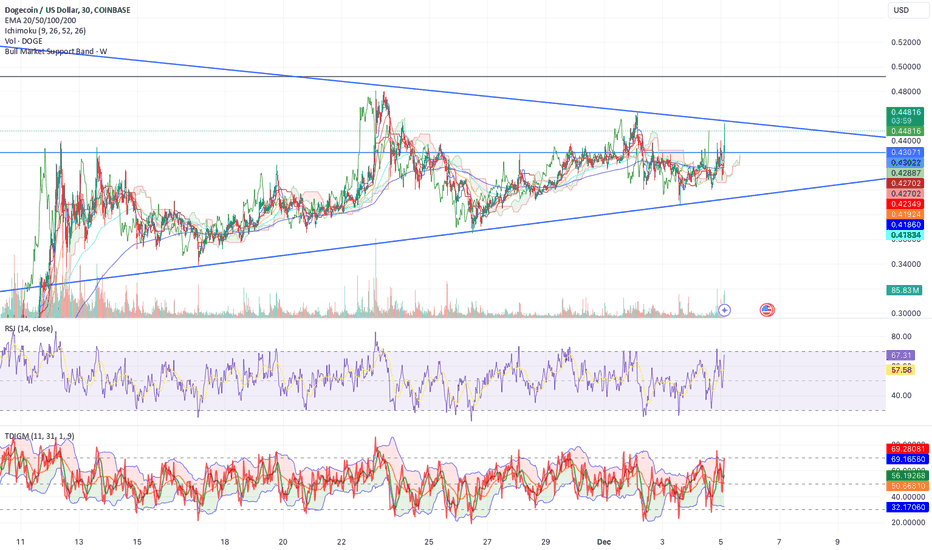The width and height of the screenshot is (932, 550).
Task: Click the pink 0.42702 price tag
Action: click(905, 193)
